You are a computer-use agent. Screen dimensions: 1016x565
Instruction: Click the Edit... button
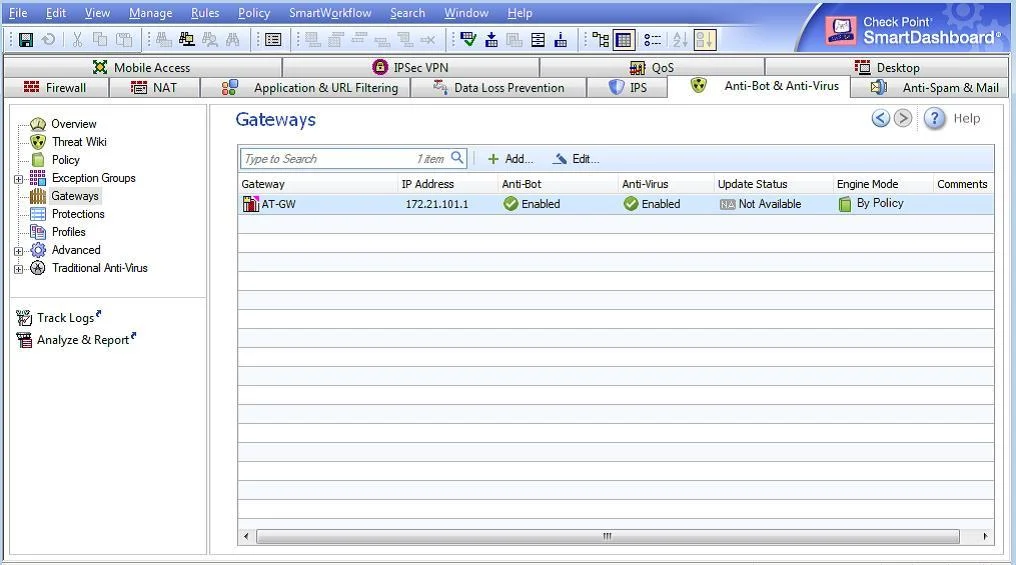pyautogui.click(x=577, y=159)
